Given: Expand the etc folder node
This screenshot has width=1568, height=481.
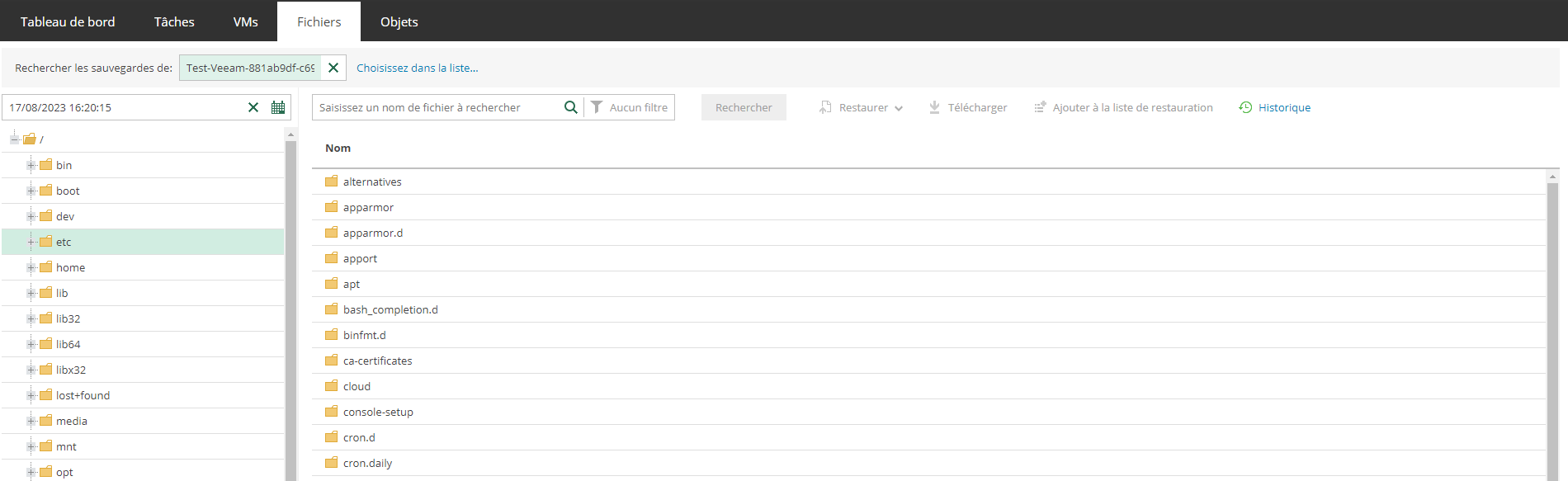Looking at the screenshot, I should tap(31, 242).
